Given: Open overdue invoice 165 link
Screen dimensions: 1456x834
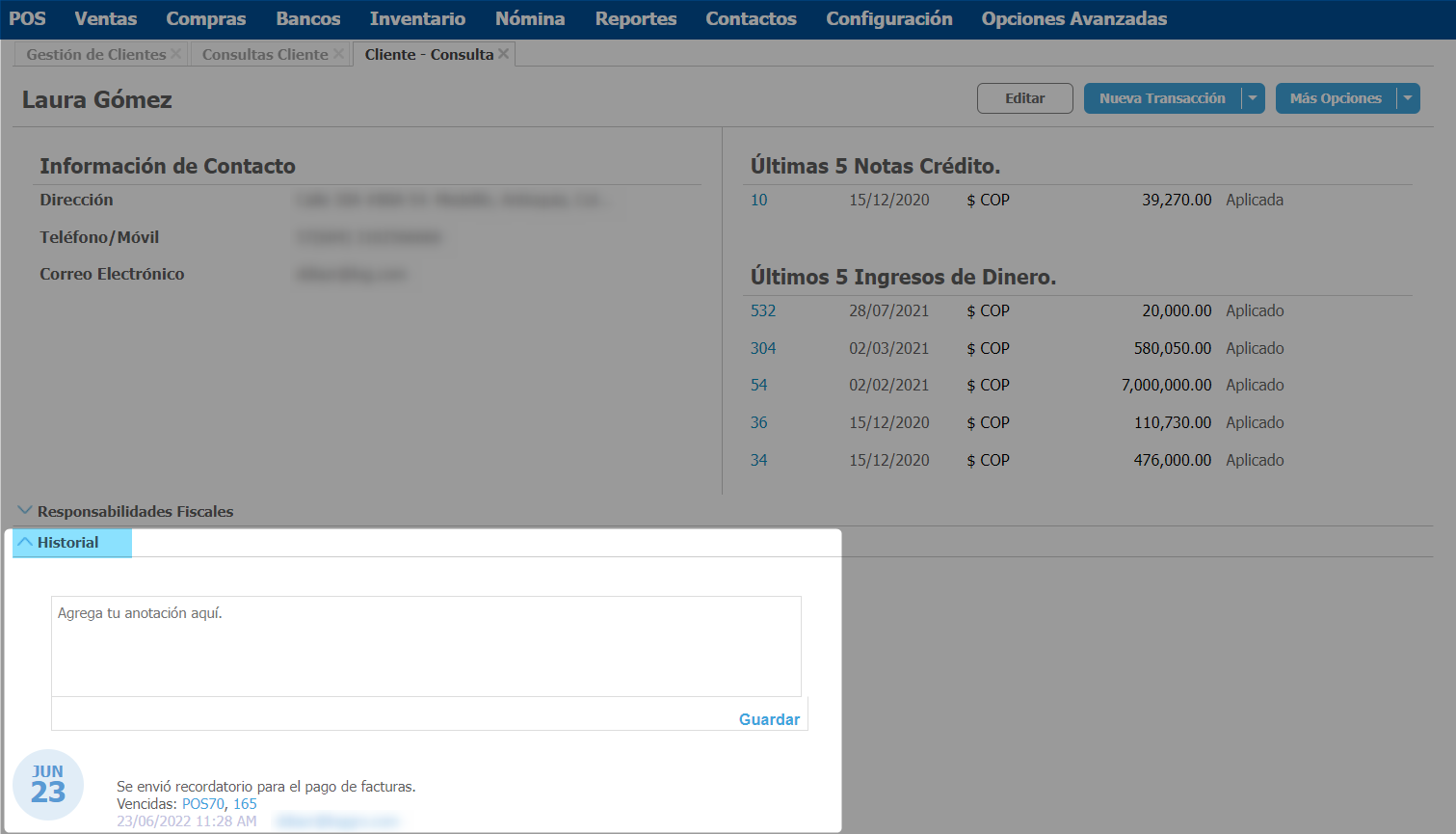Looking at the screenshot, I should point(245,804).
